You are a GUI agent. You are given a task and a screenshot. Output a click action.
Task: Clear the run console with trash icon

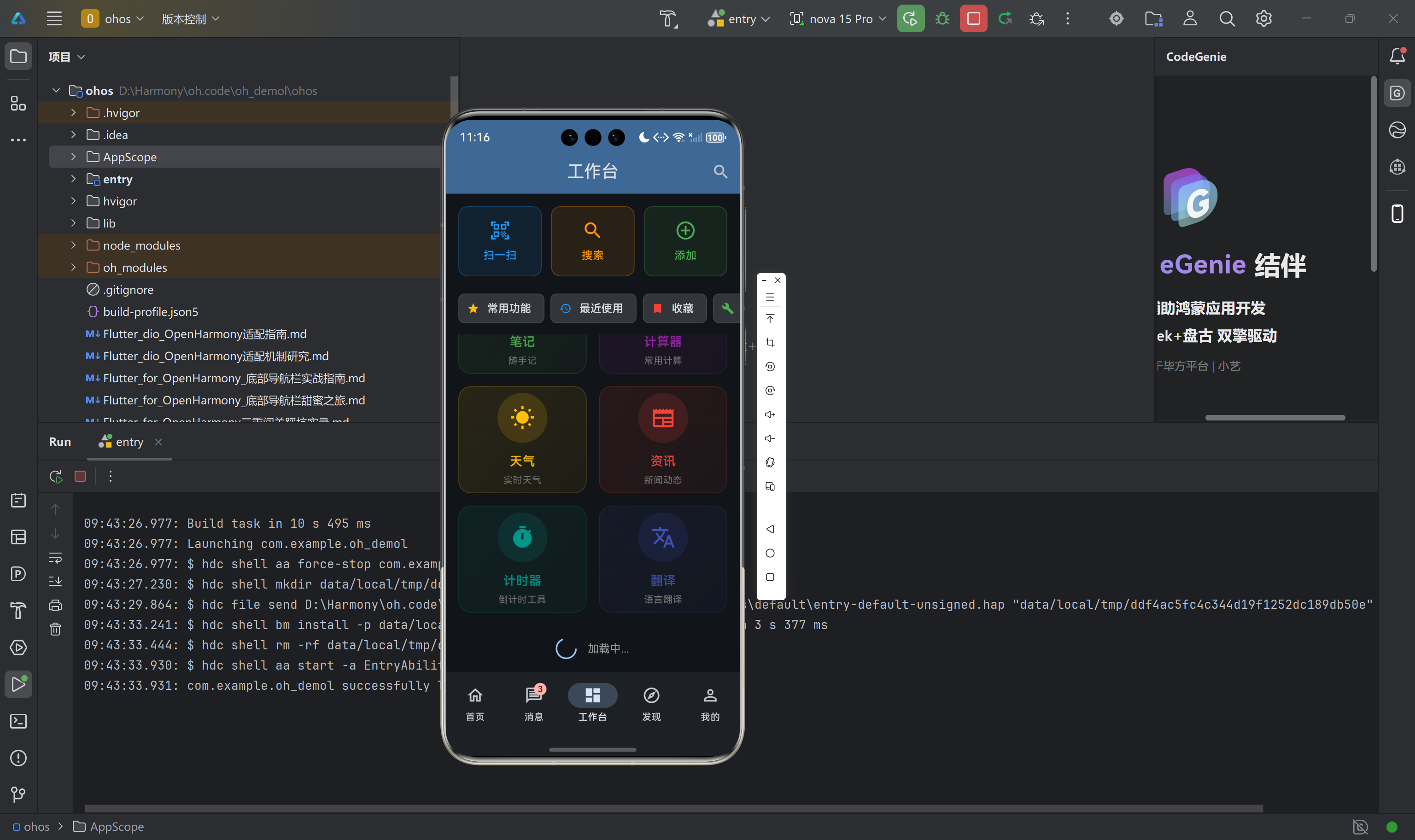click(x=55, y=629)
